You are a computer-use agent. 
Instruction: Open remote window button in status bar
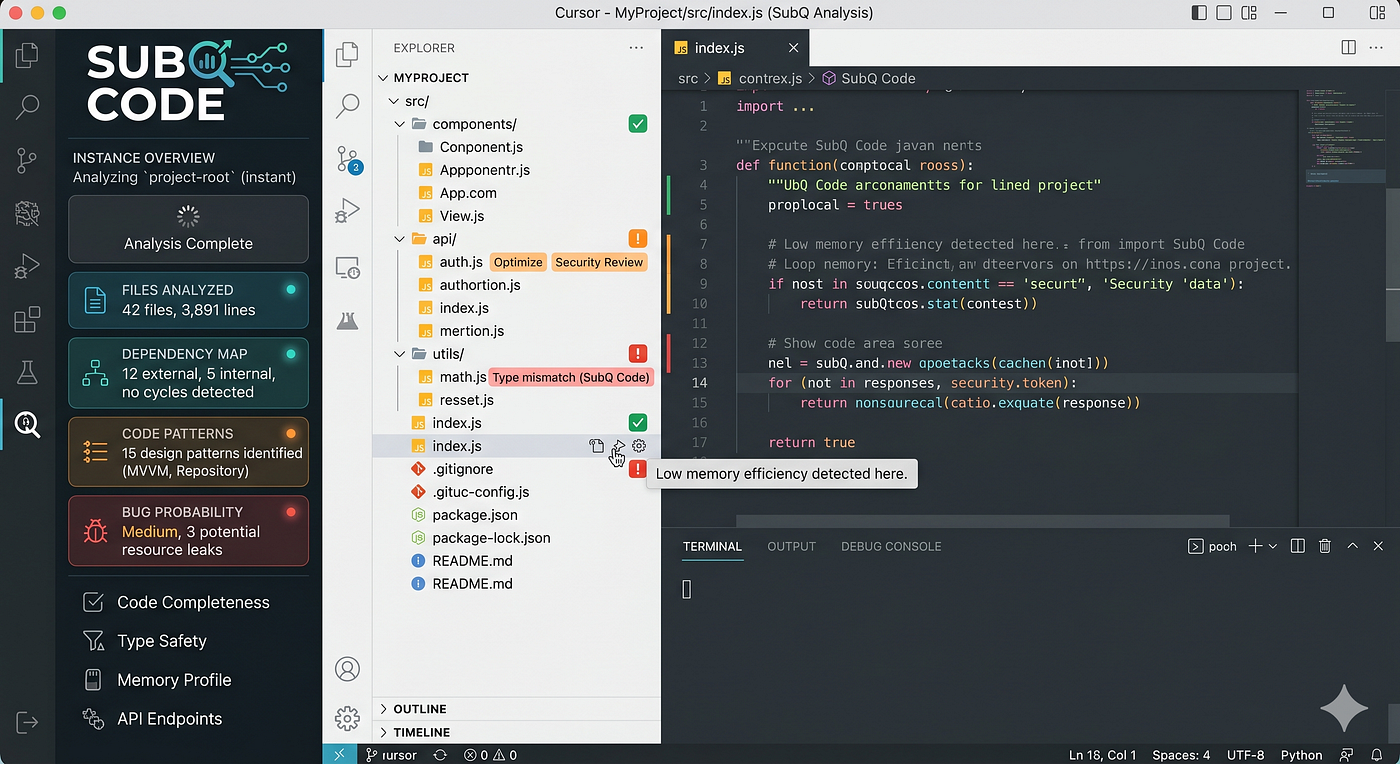(x=339, y=755)
